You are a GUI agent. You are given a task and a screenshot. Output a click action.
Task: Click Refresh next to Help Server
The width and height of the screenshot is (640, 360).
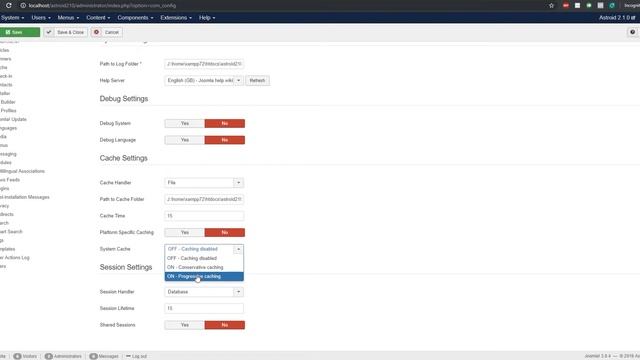tap(257, 80)
